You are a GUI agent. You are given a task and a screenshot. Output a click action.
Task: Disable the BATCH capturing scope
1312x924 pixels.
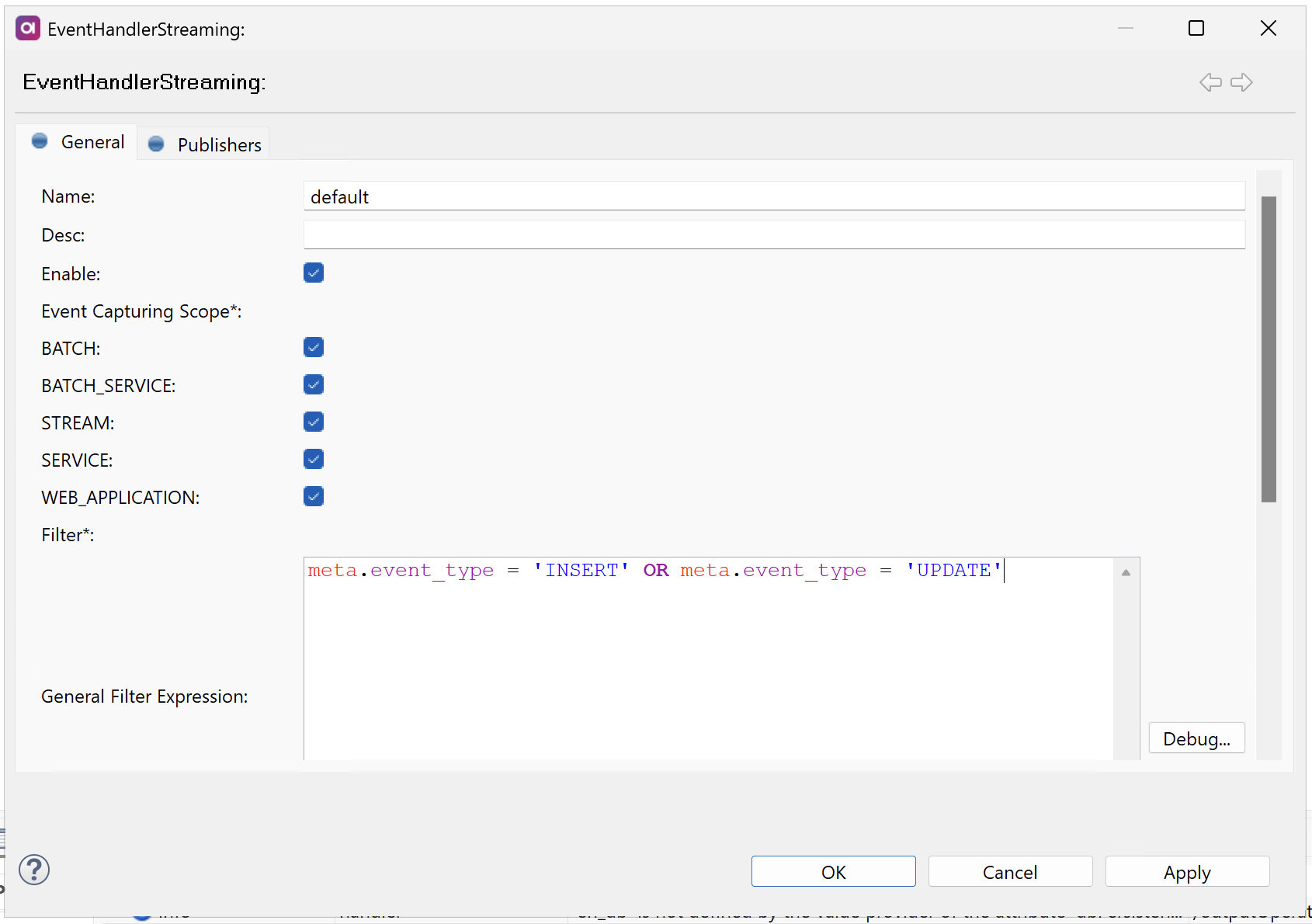click(x=314, y=347)
